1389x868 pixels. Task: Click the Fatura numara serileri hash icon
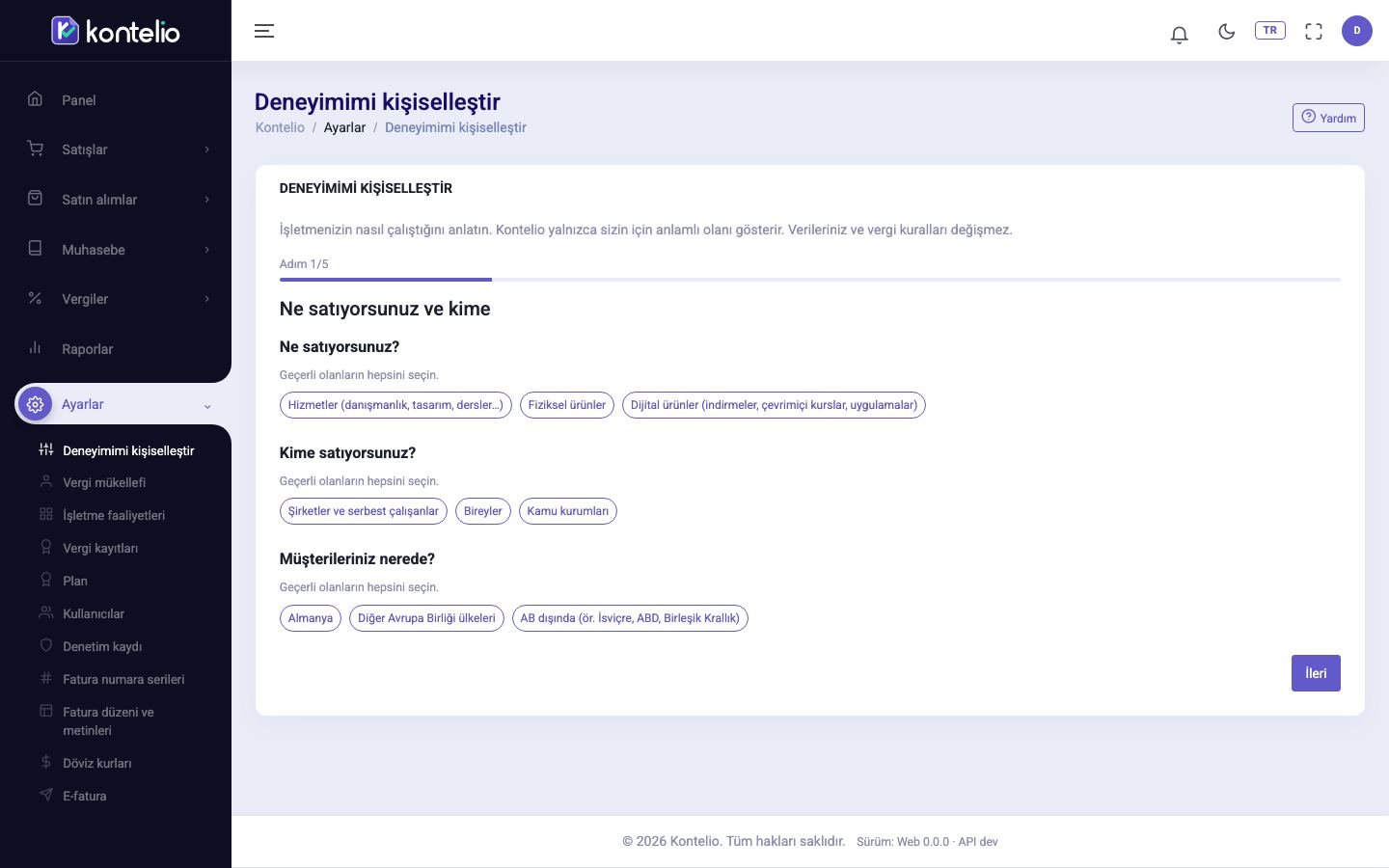coord(45,678)
